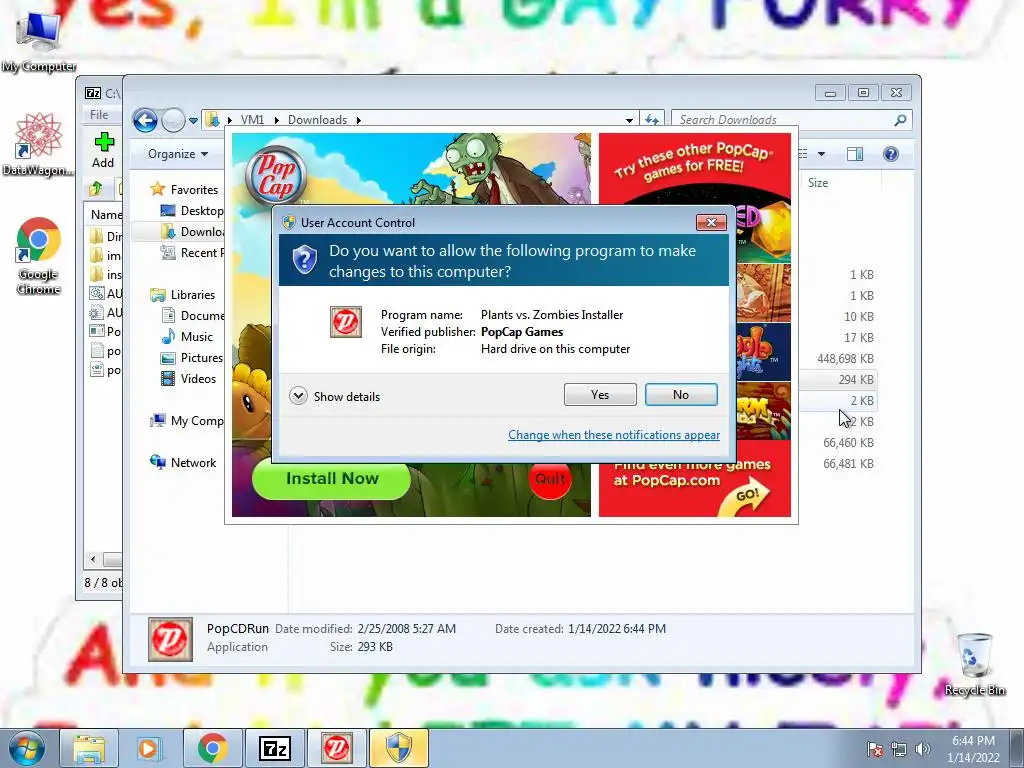Screen dimensions: 1024x768
Task: Click the red Quit button in installer
Action: [550, 479]
